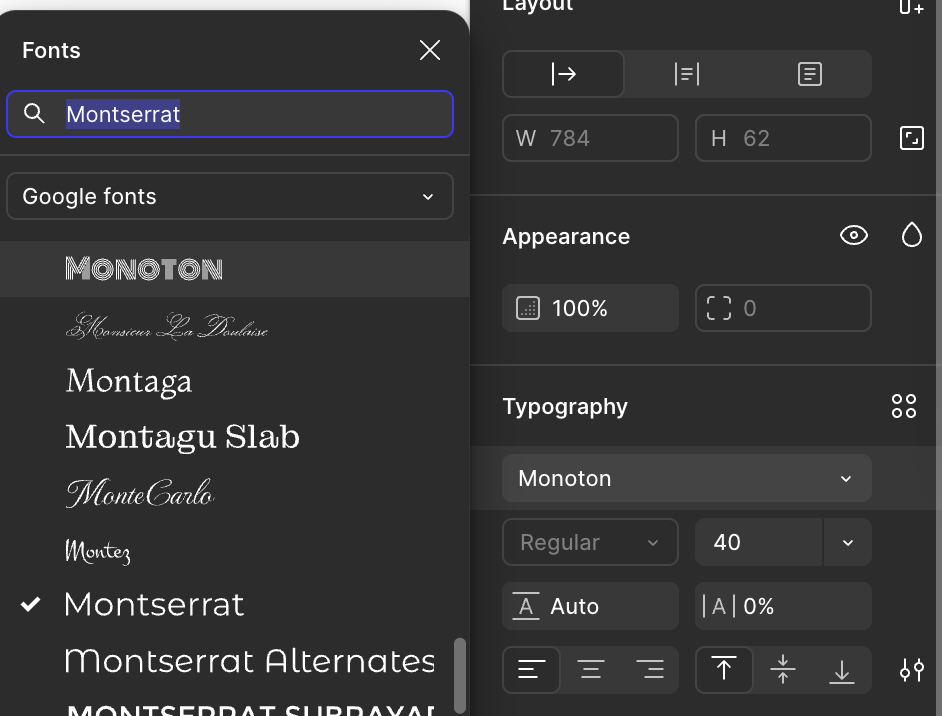Align text center
The height and width of the screenshot is (716, 942).
coord(591,669)
